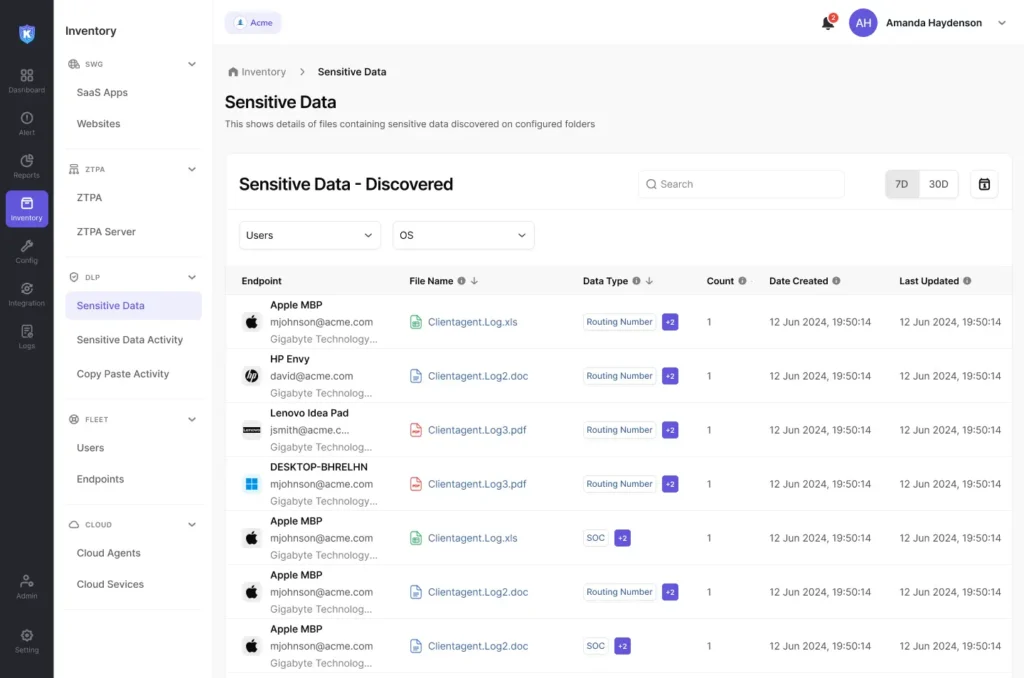Viewport: 1024px width, 678px height.
Task: Collapse the DLP section
Action: pos(192,277)
